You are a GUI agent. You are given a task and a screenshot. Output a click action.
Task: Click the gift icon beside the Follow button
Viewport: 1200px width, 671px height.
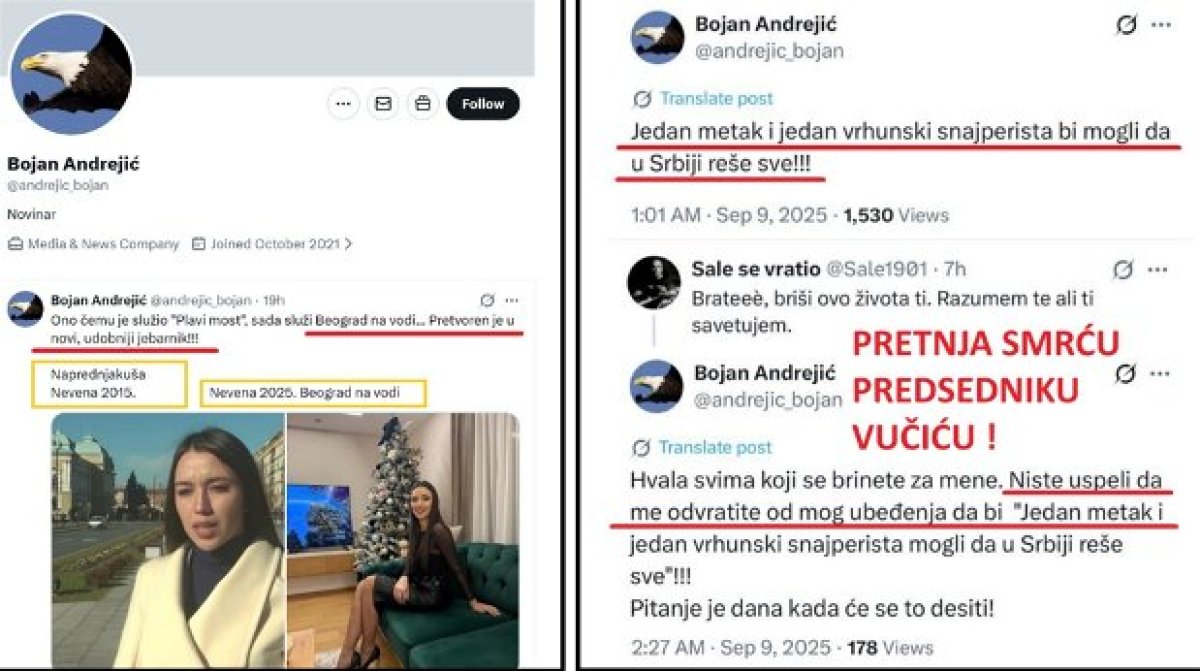tap(422, 104)
